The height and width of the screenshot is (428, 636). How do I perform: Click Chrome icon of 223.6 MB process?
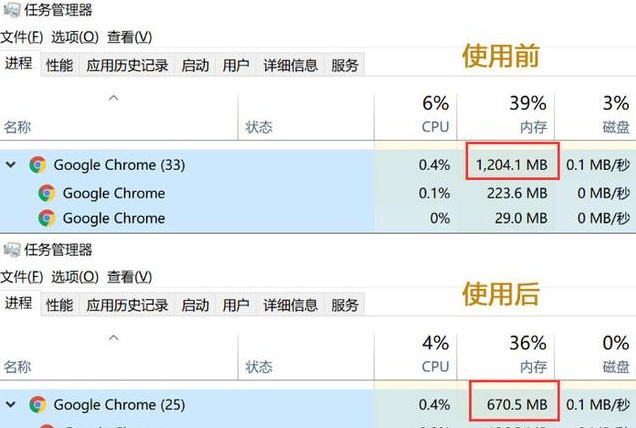pos(47,193)
